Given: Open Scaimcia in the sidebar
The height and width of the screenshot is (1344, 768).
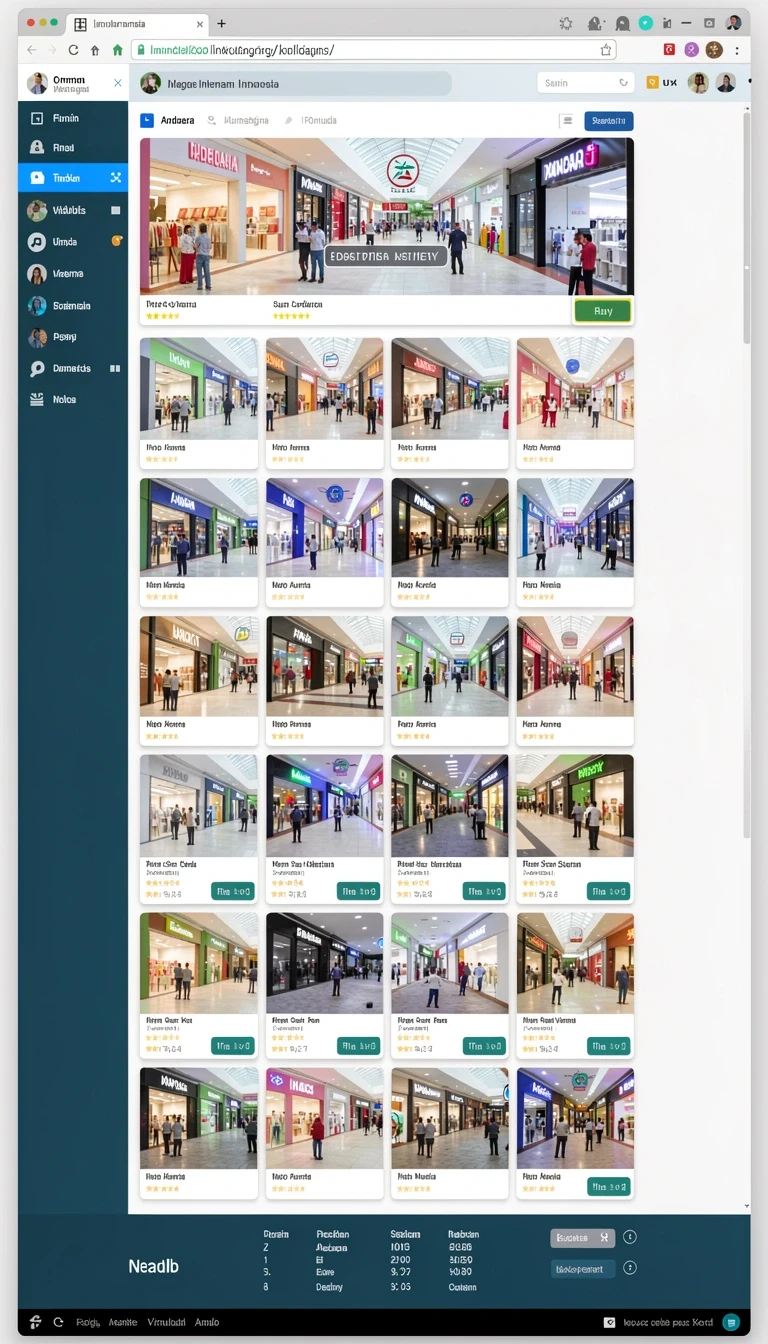Looking at the screenshot, I should click(x=73, y=305).
